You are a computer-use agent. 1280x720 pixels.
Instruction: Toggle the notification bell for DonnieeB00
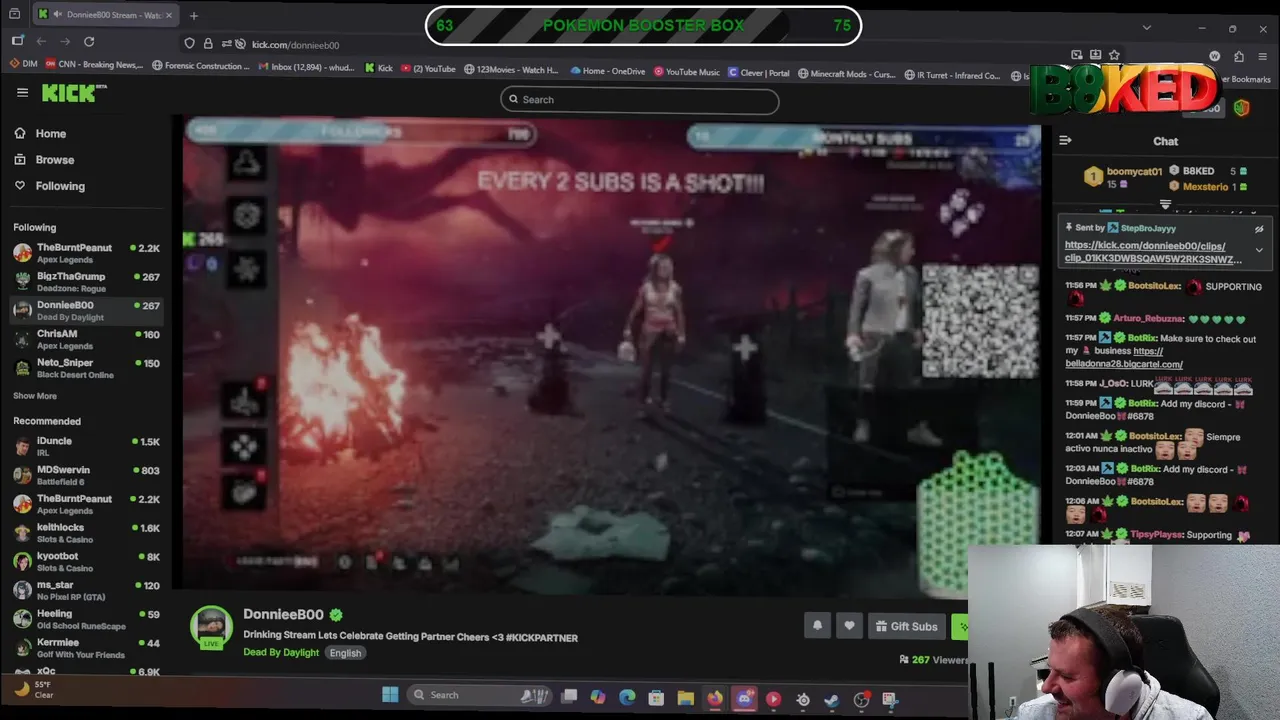click(x=817, y=626)
